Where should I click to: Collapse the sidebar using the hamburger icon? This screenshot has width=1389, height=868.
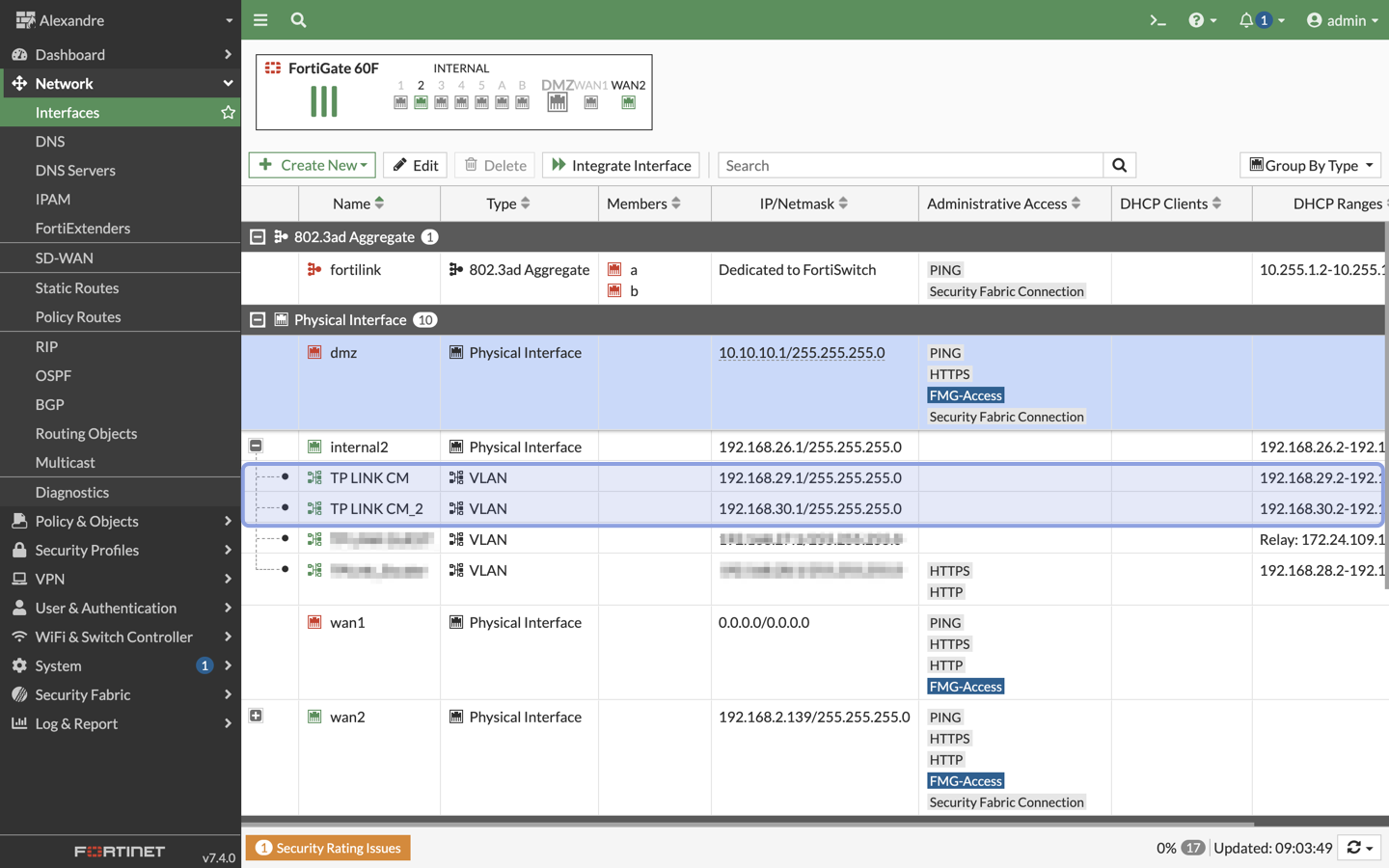coord(260,19)
